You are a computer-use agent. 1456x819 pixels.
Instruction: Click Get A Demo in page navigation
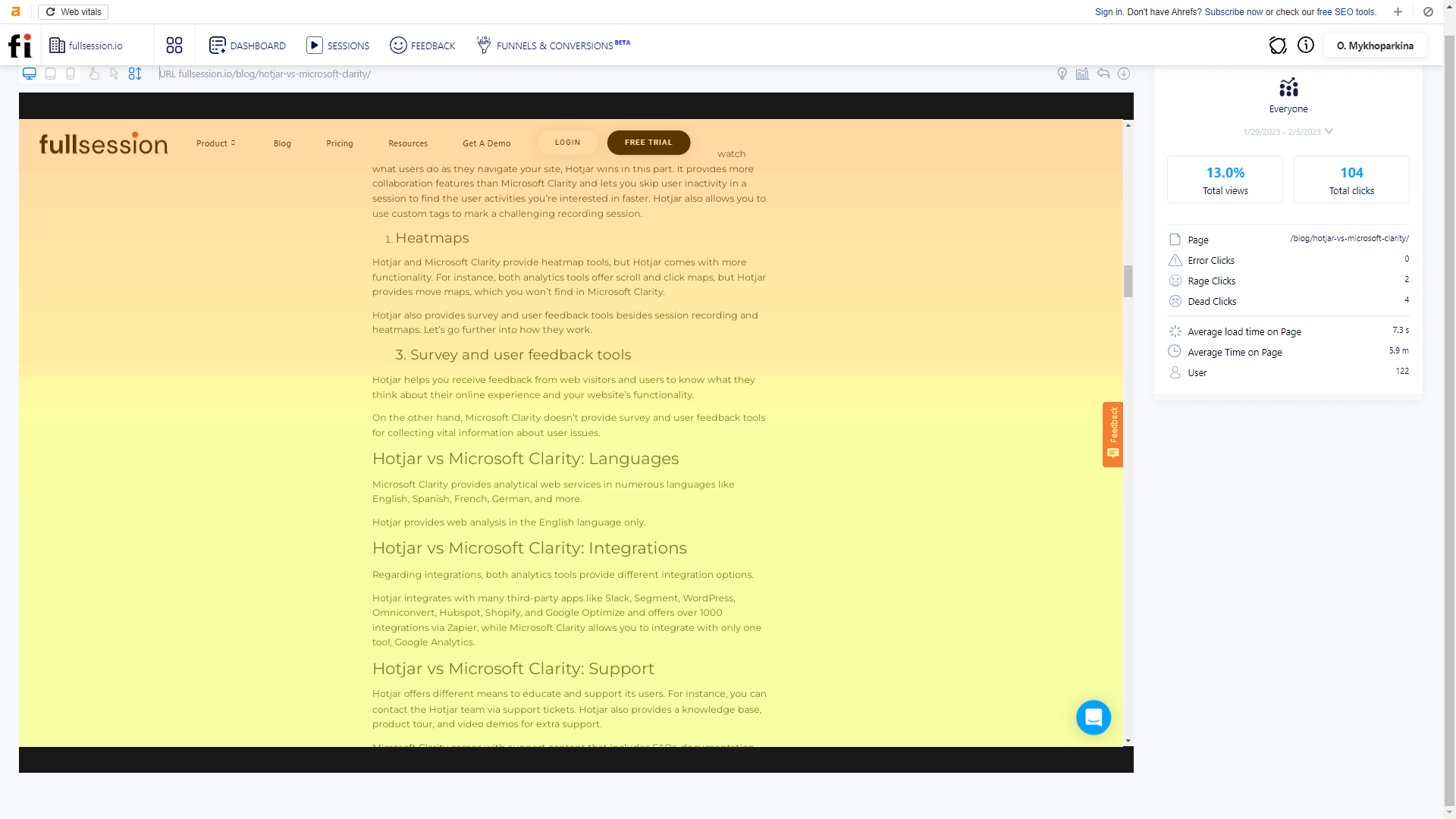point(487,143)
